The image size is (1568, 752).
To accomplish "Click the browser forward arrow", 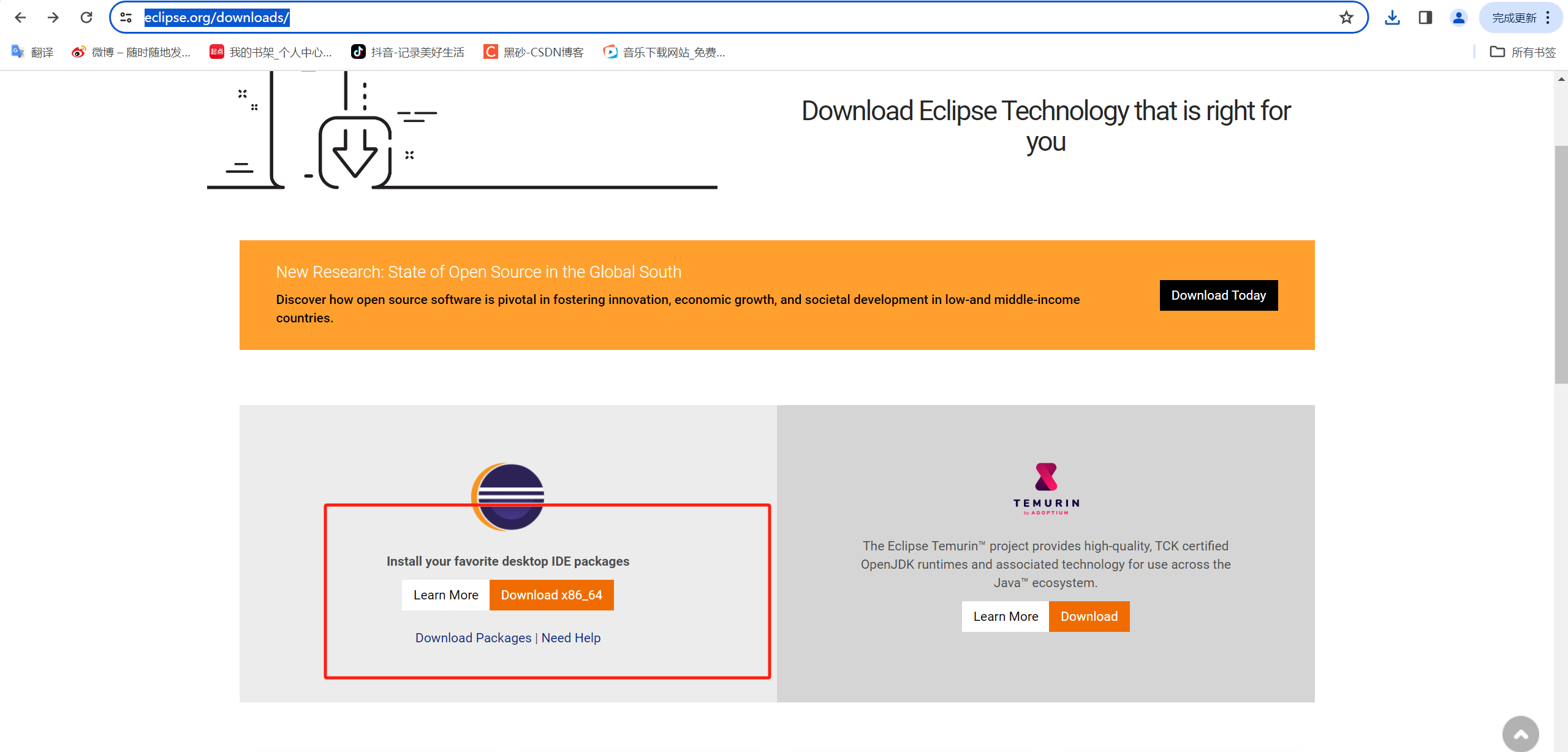I will click(53, 17).
